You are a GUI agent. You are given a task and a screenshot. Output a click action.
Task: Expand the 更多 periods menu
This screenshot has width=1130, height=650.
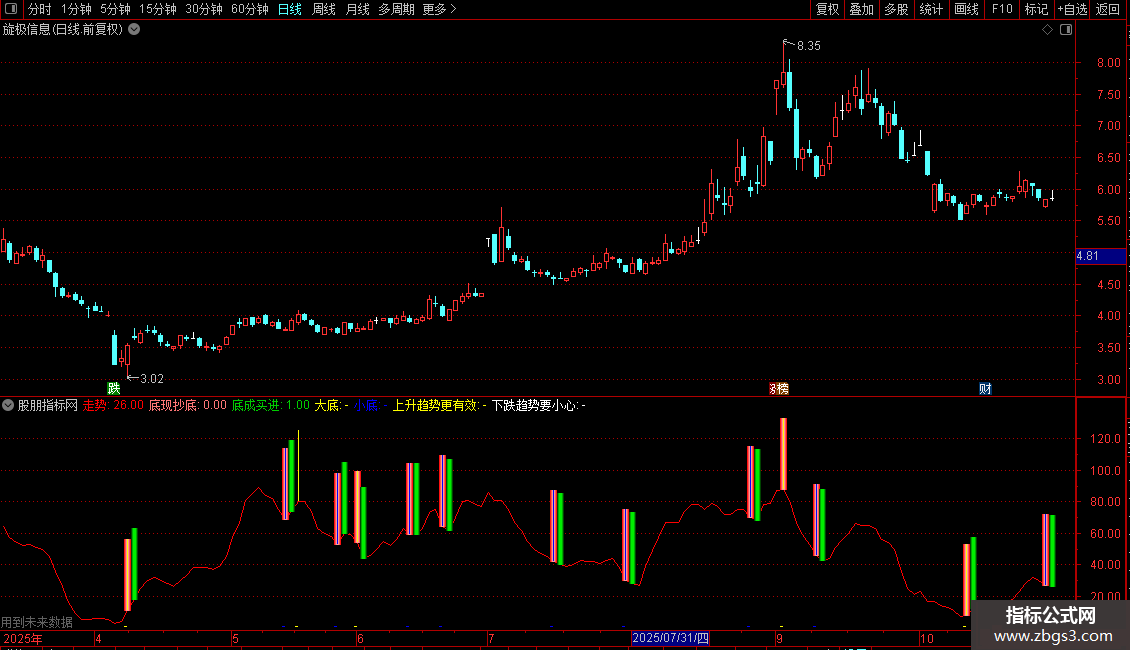coord(439,9)
